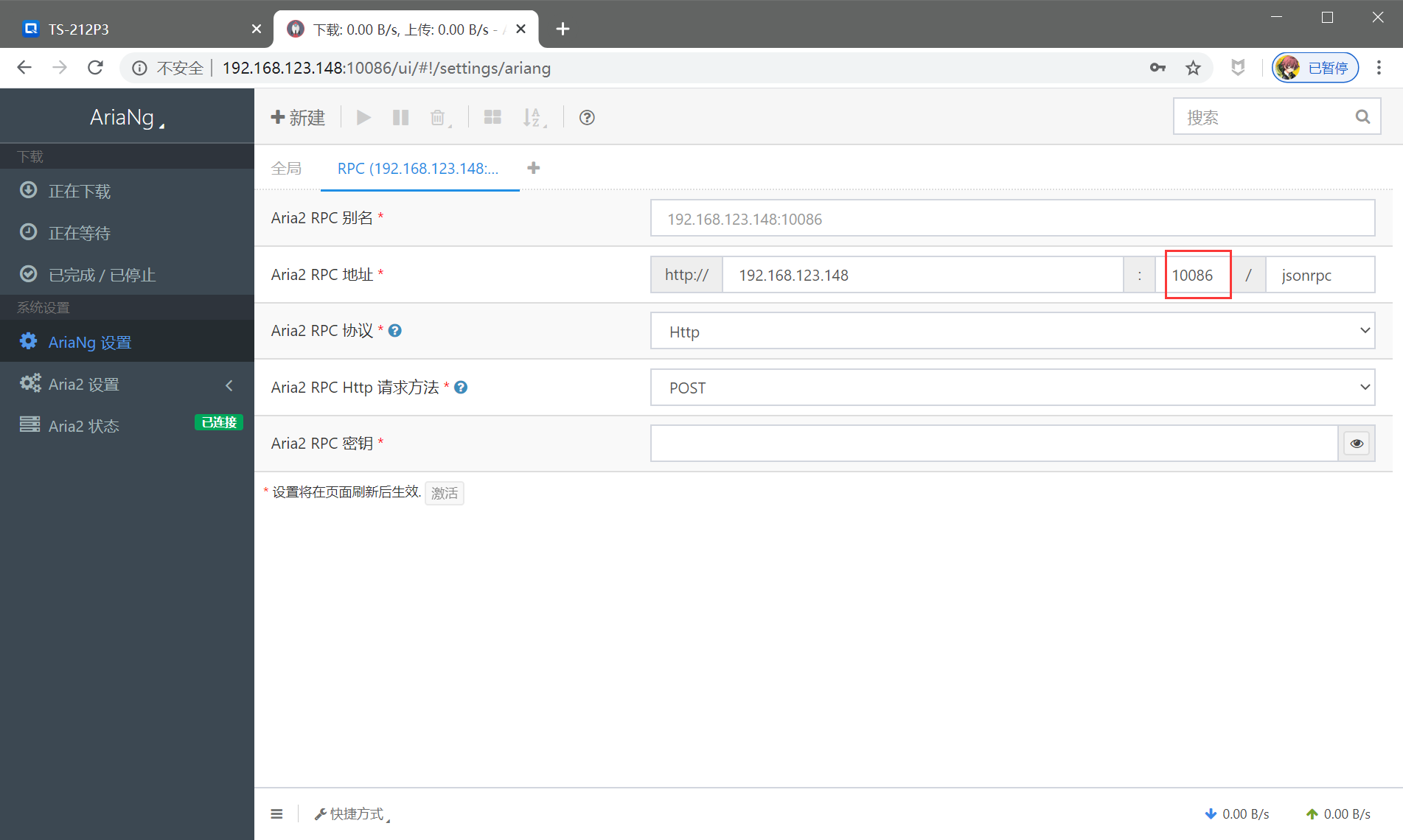Click the download speed 0.00 B/s indicator

point(1236,814)
